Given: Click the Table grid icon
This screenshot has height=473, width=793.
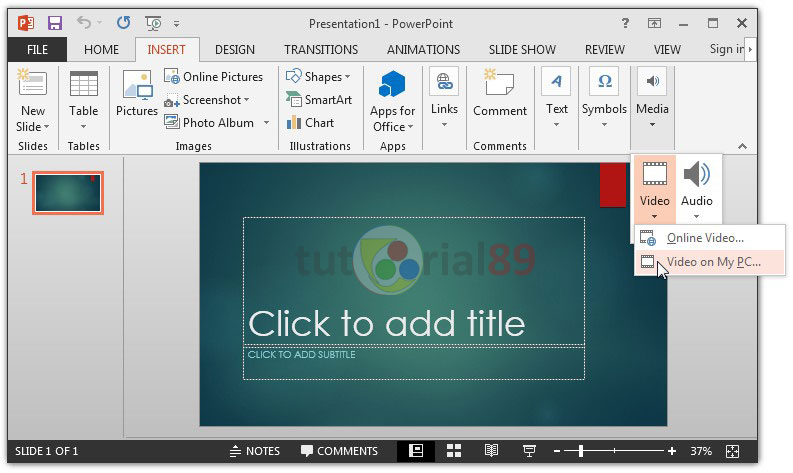Looking at the screenshot, I should coord(83,84).
